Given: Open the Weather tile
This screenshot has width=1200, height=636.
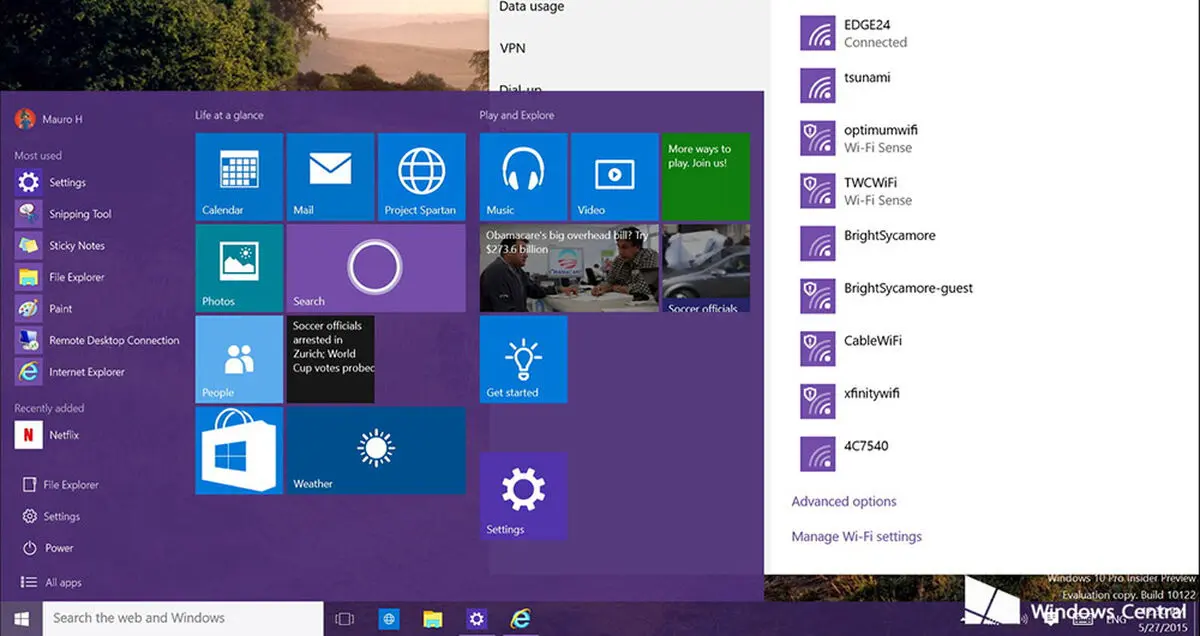Looking at the screenshot, I should coord(376,450).
